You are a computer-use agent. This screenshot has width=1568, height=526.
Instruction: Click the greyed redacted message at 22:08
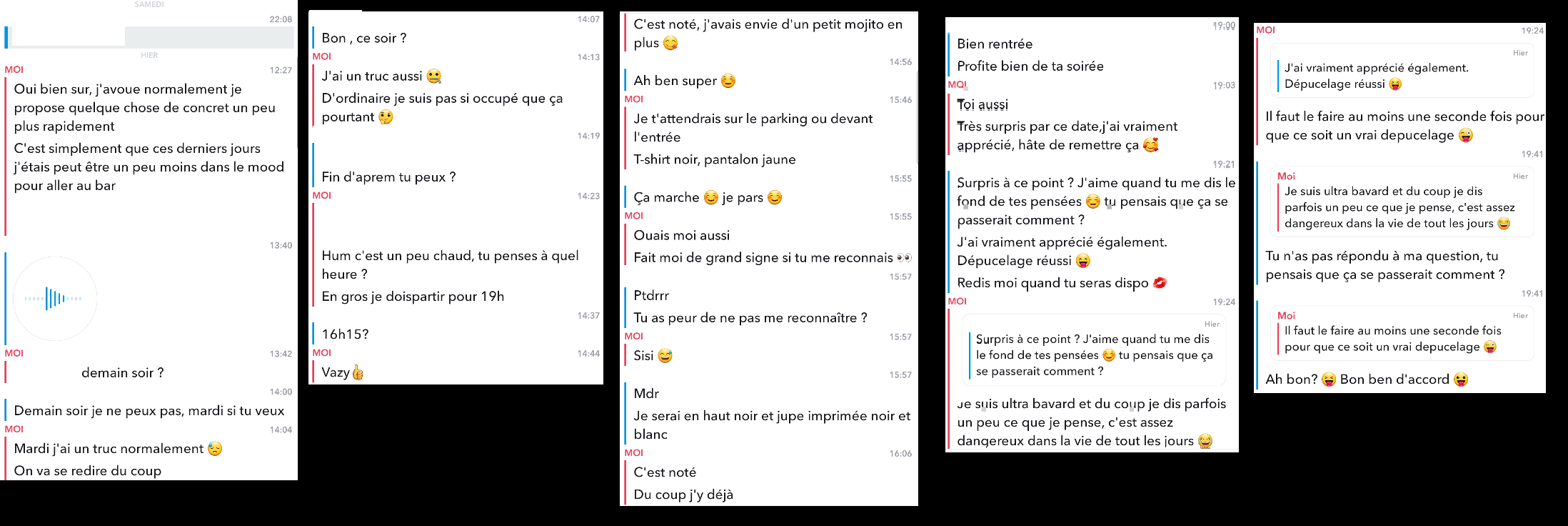coord(152,36)
